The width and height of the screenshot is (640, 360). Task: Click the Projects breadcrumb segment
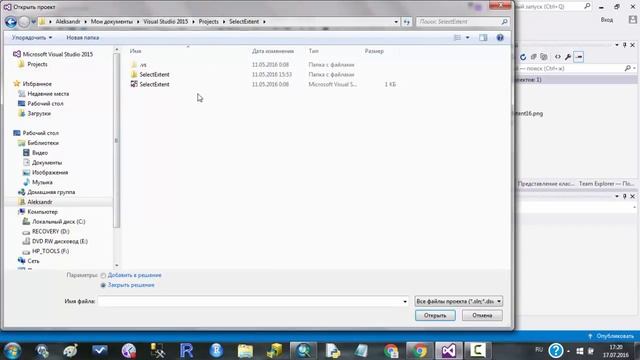[209, 22]
